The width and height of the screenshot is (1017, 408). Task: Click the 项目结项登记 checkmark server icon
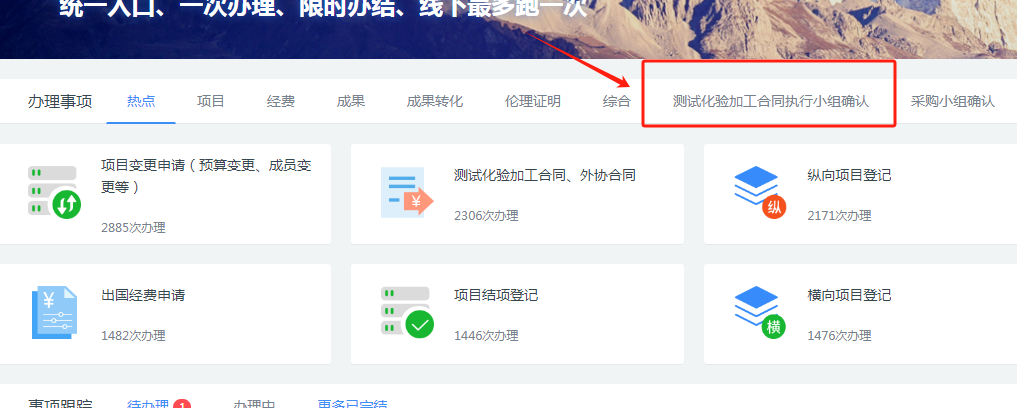coord(406,312)
